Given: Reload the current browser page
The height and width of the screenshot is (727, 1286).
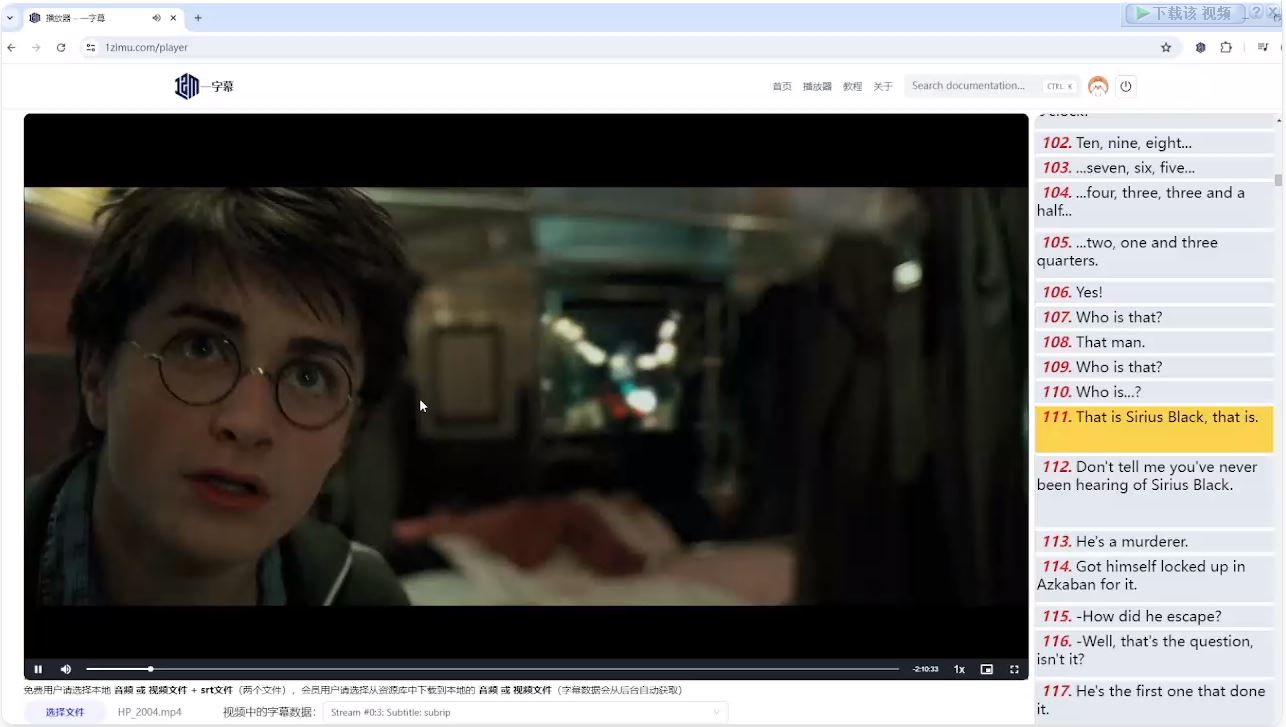Looking at the screenshot, I should [x=61, y=47].
